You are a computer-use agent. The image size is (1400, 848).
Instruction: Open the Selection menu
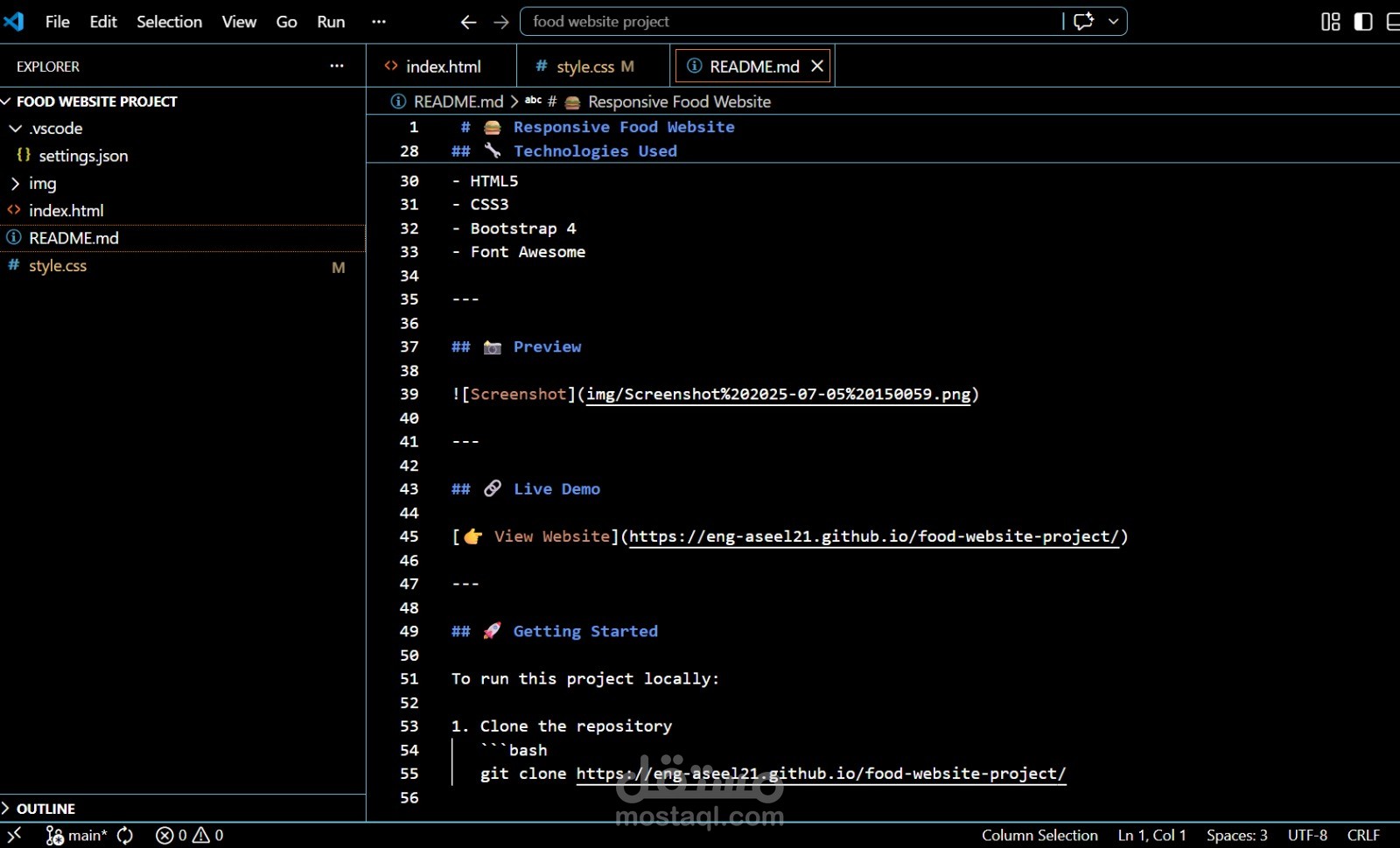(x=169, y=22)
